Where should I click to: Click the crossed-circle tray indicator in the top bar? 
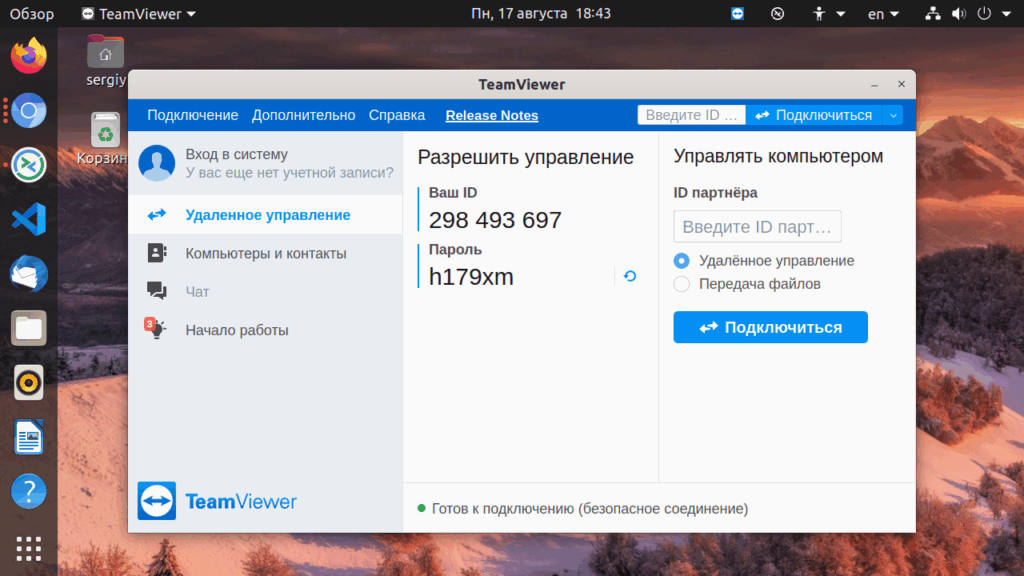[x=777, y=14]
